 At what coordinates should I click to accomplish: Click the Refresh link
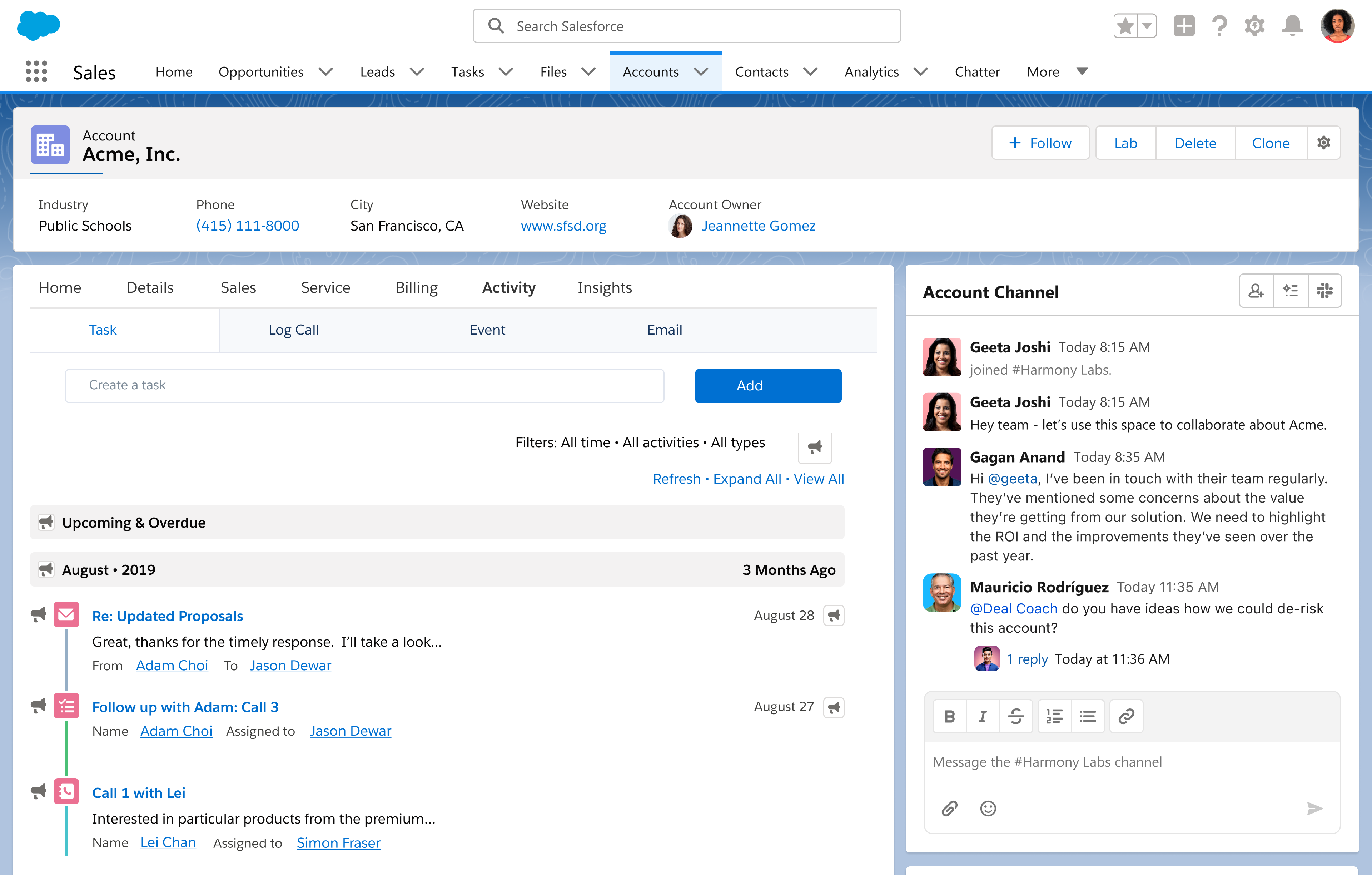(676, 479)
